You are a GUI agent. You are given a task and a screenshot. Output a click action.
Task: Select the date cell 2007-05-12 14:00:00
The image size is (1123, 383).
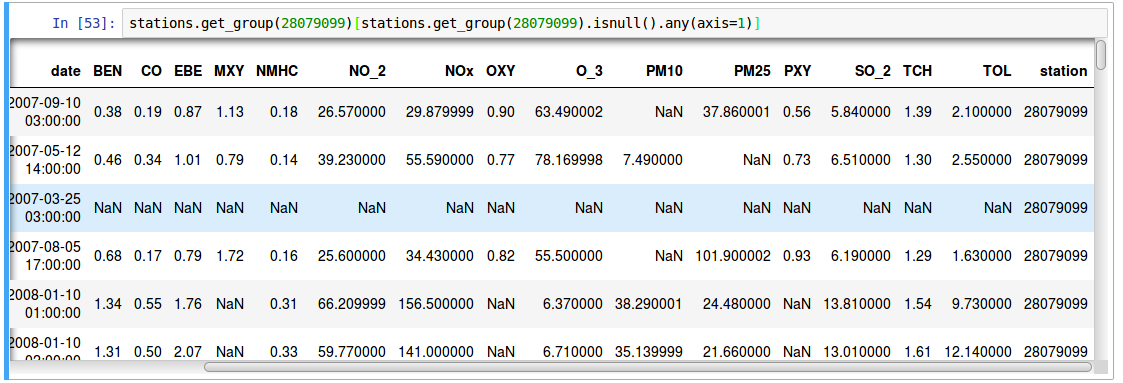click(46, 160)
